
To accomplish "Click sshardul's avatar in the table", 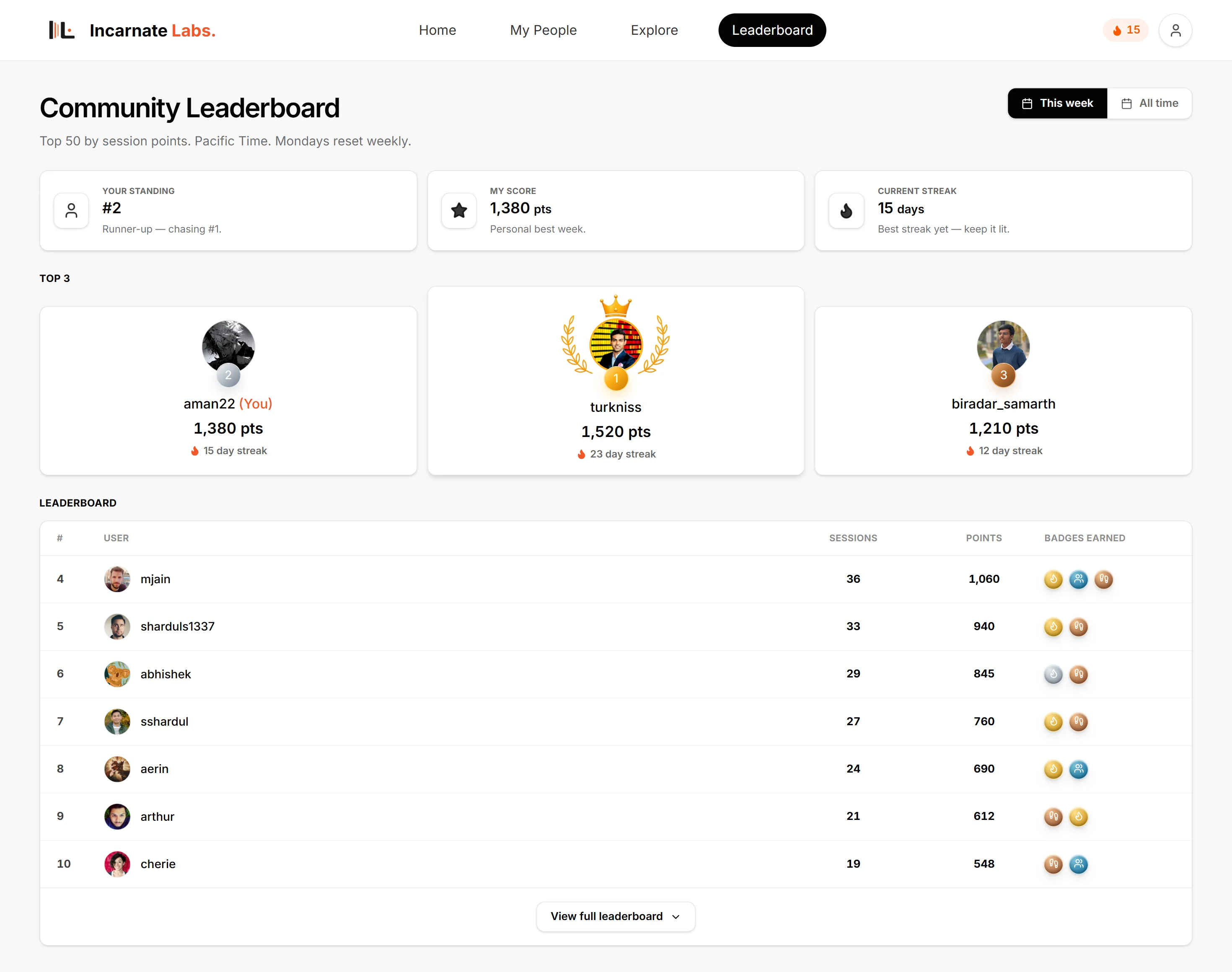I will pos(117,721).
